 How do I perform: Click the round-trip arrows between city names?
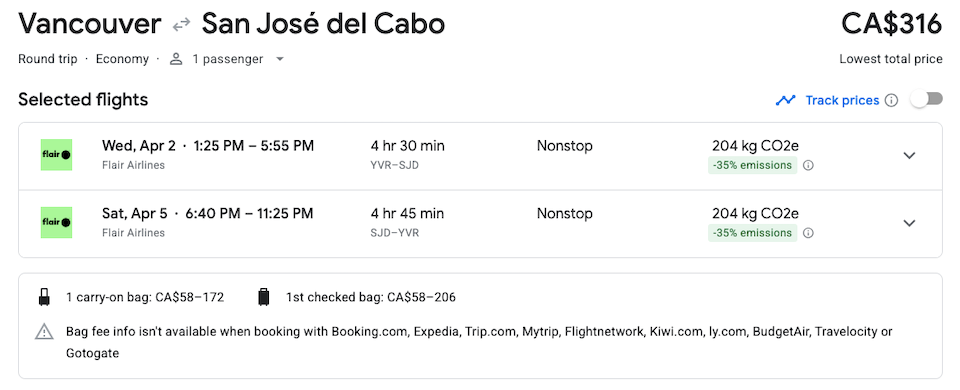(x=181, y=25)
